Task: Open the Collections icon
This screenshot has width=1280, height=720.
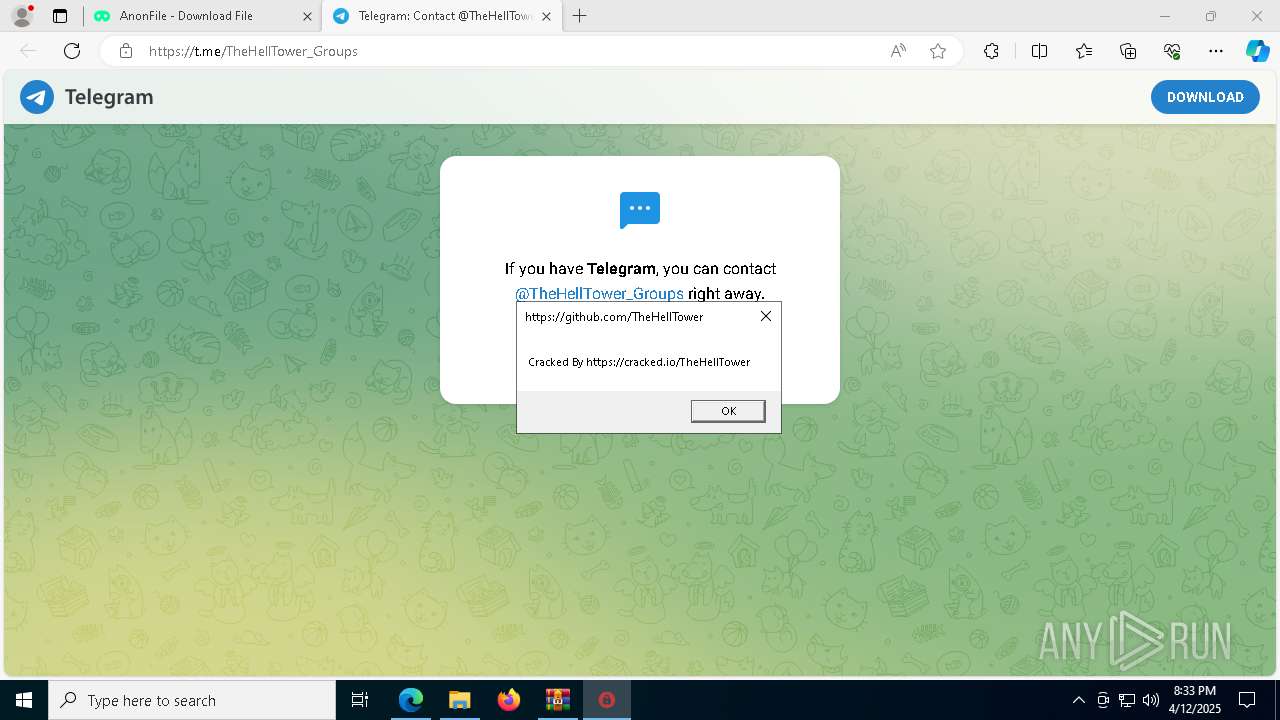Action: [x=1128, y=51]
